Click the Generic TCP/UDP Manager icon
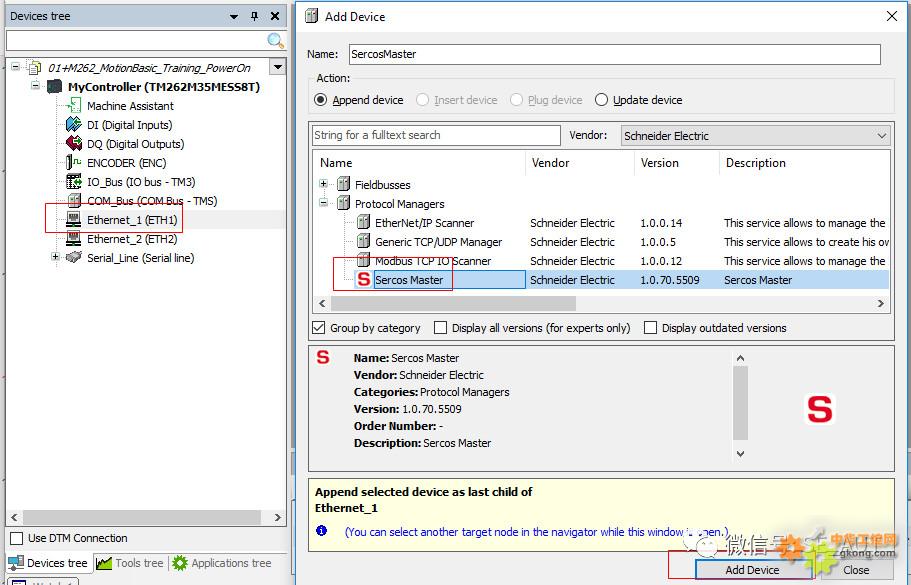The image size is (911, 585). tap(364, 242)
